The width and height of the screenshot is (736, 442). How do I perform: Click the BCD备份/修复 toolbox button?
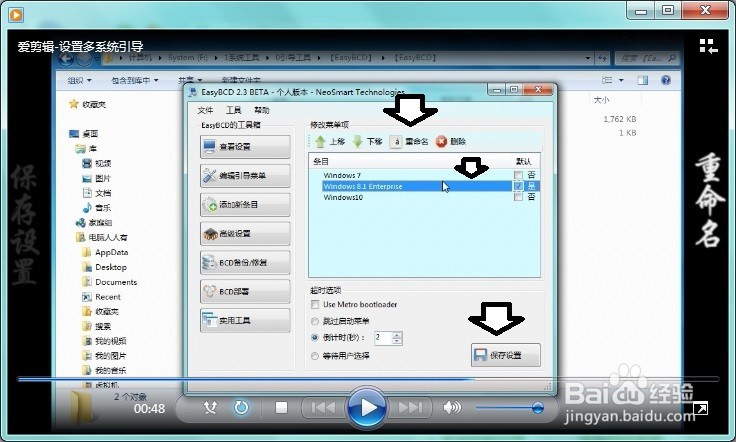click(x=245, y=263)
